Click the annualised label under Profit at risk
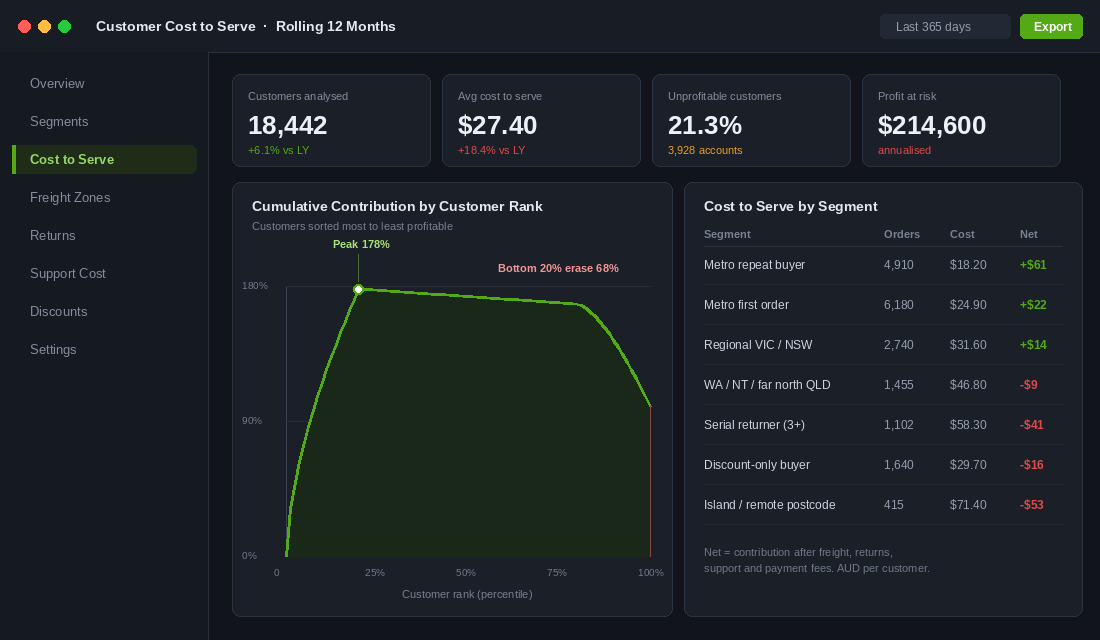This screenshot has height=640, width=1100. tap(904, 150)
